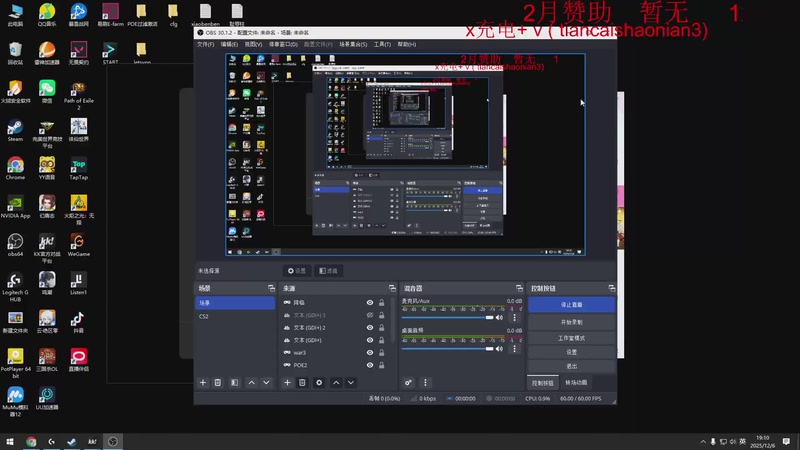Toggle lock on 文本 (GDI+) 2 source
This screenshot has height=450, width=800.
tap(381, 328)
